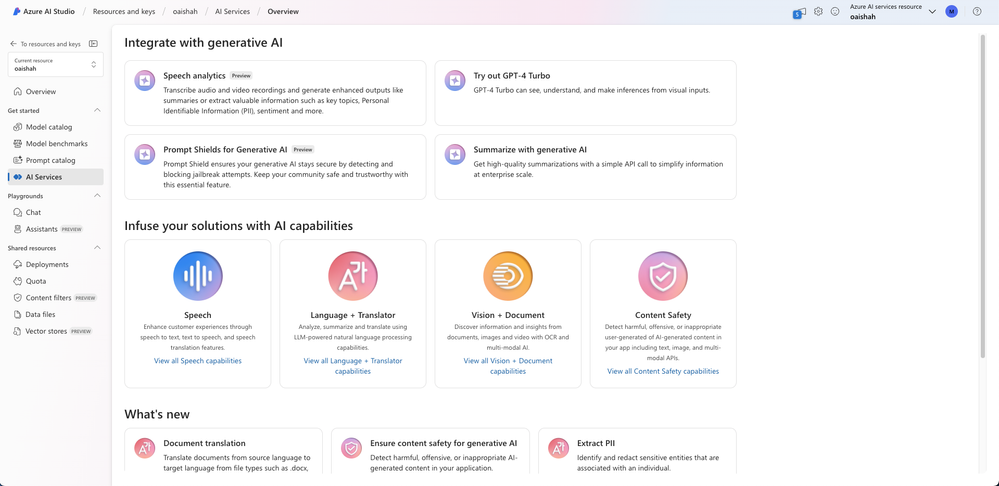The image size is (999, 486).
Task: Click View all Content Safety capabilities link
Action: coord(663,371)
